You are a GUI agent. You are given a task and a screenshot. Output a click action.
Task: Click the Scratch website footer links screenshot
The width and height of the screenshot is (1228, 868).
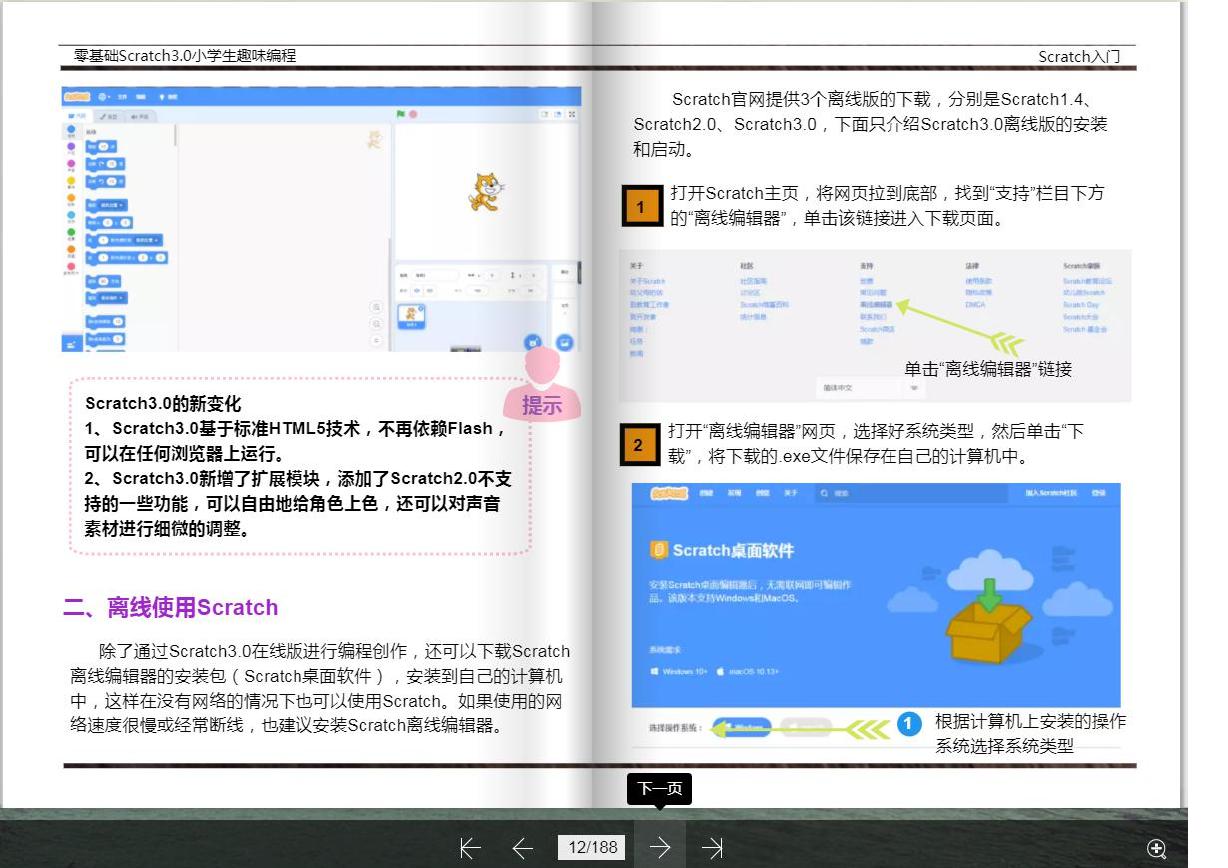875,325
